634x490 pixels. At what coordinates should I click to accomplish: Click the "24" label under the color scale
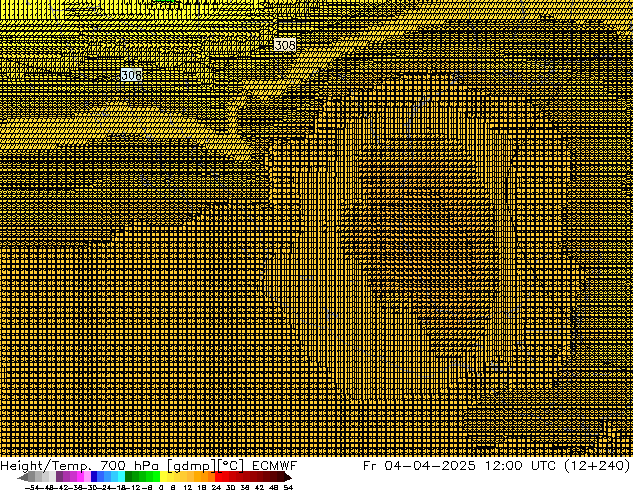(216, 487)
